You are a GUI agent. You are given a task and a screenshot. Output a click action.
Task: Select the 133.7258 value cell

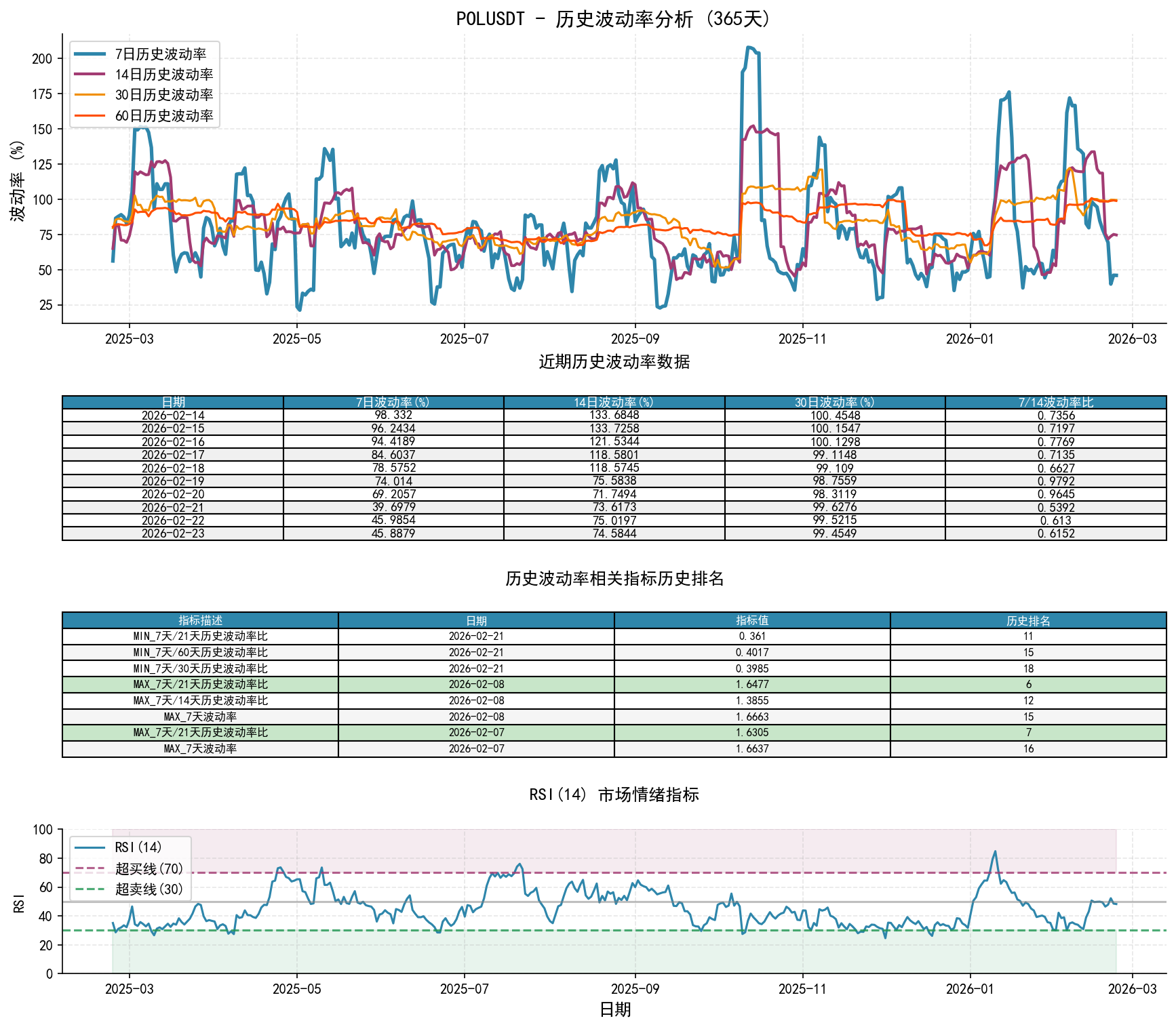614,428
